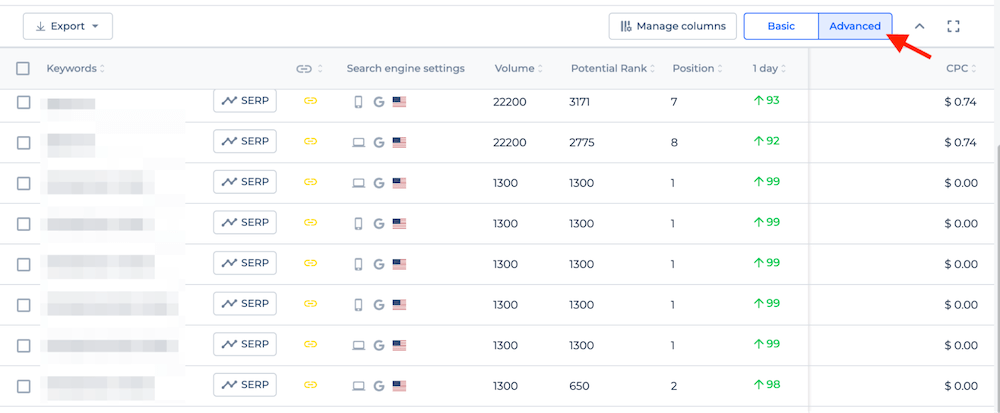Click the laptop device icon in position 8 row
Viewport: 1000px width, 413px height.
pos(358,143)
